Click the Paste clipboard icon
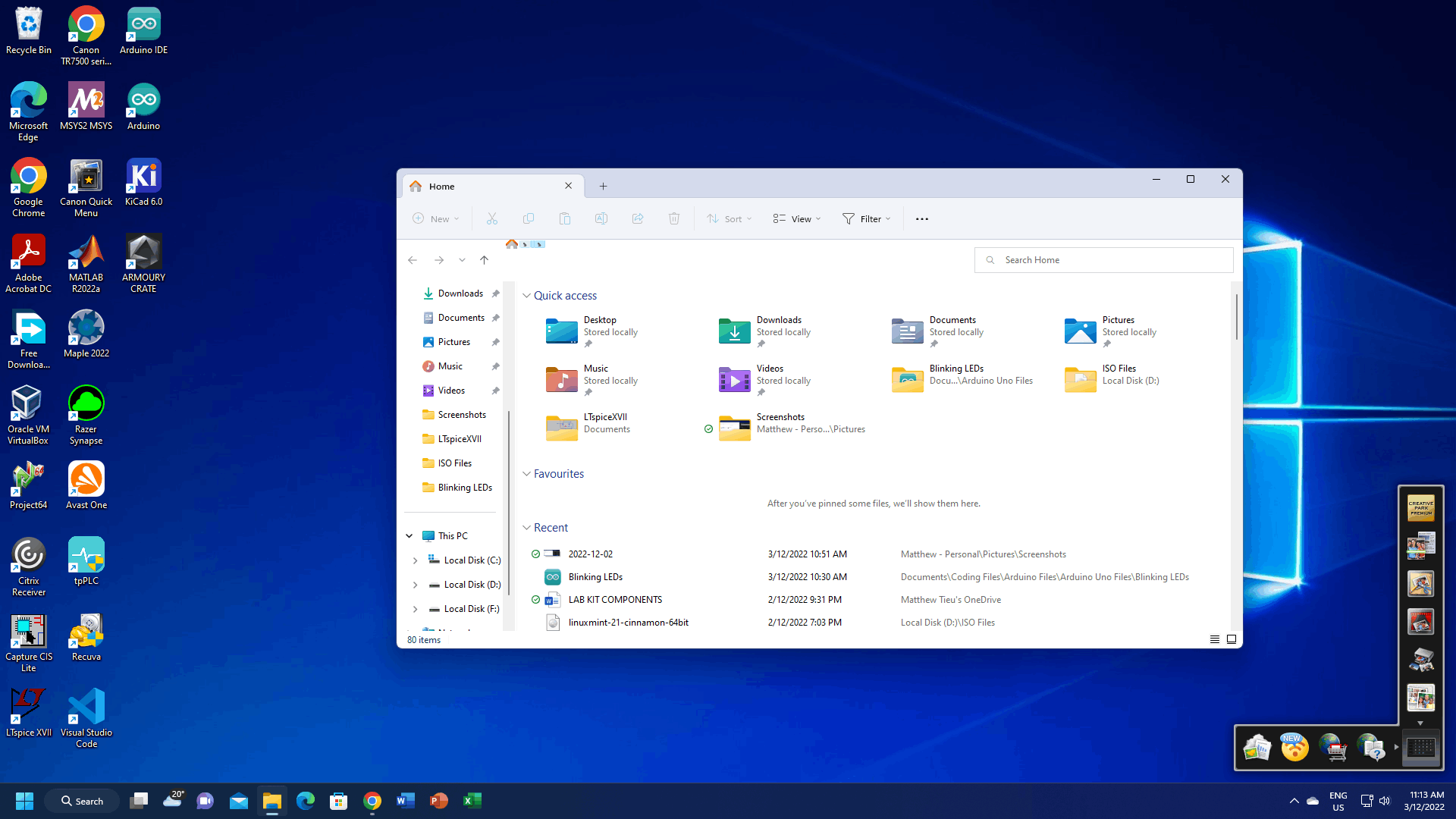 (x=565, y=218)
